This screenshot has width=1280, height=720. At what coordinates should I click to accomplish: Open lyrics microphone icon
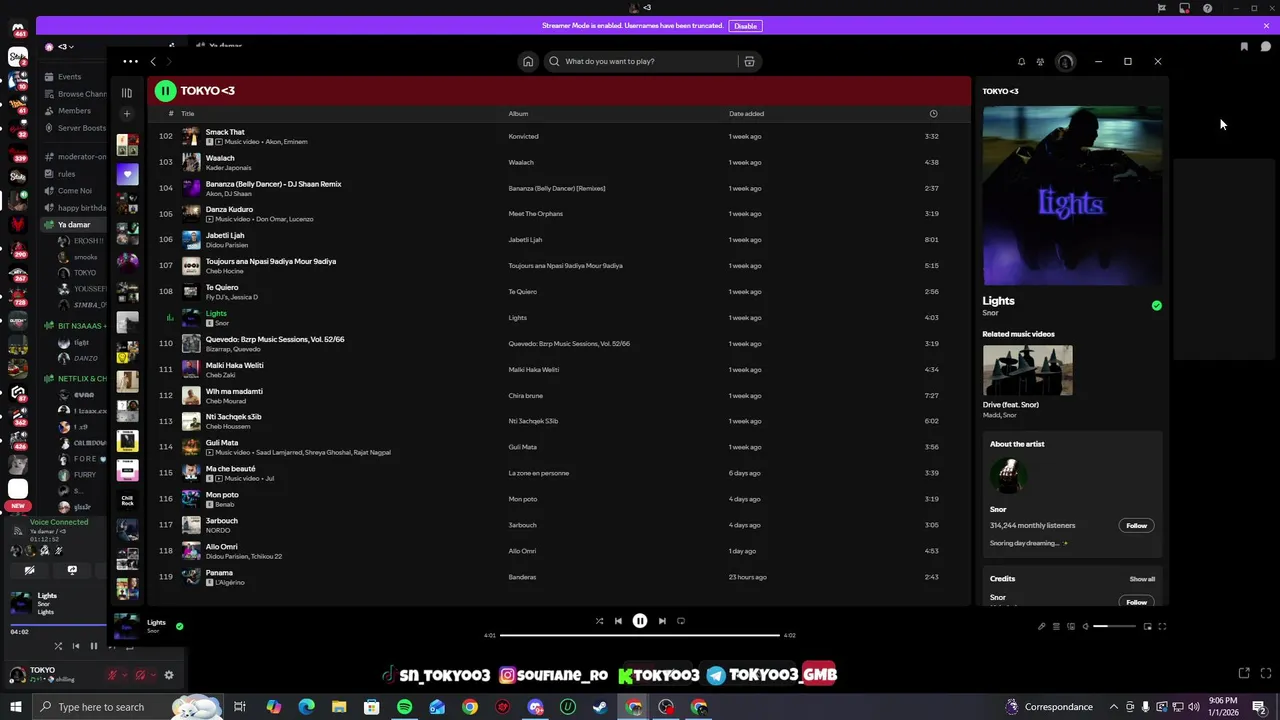[x=1041, y=627]
